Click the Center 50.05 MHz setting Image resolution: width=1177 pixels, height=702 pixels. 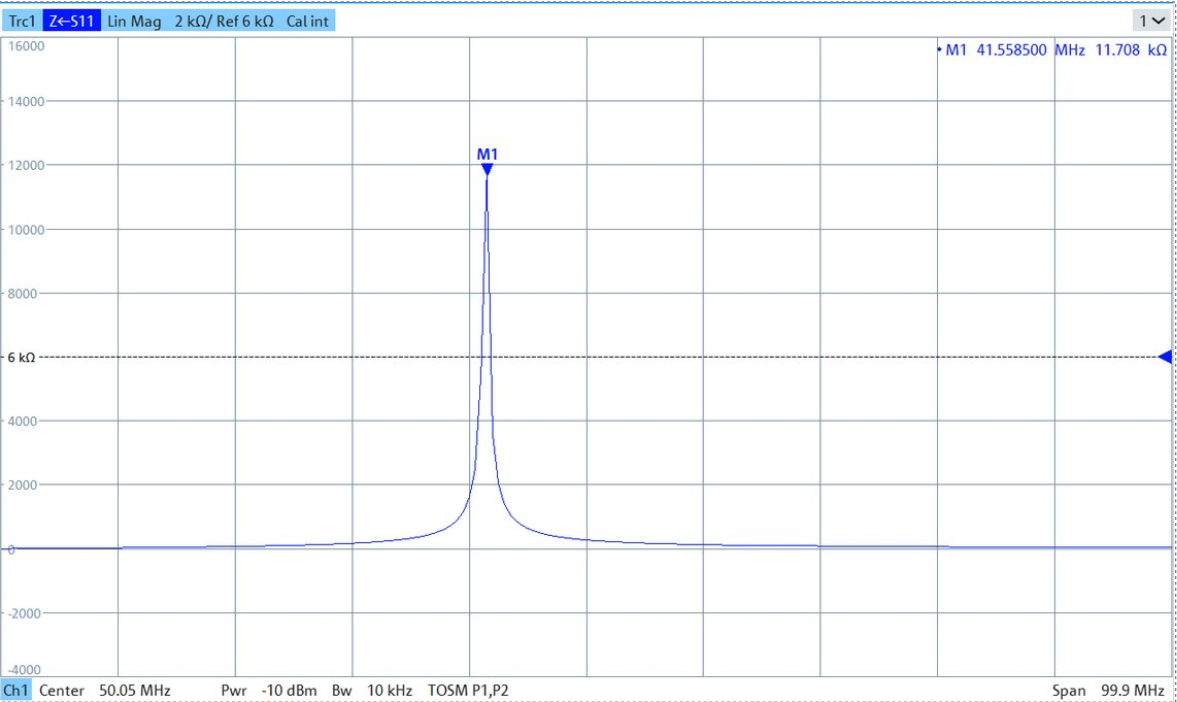point(104,690)
